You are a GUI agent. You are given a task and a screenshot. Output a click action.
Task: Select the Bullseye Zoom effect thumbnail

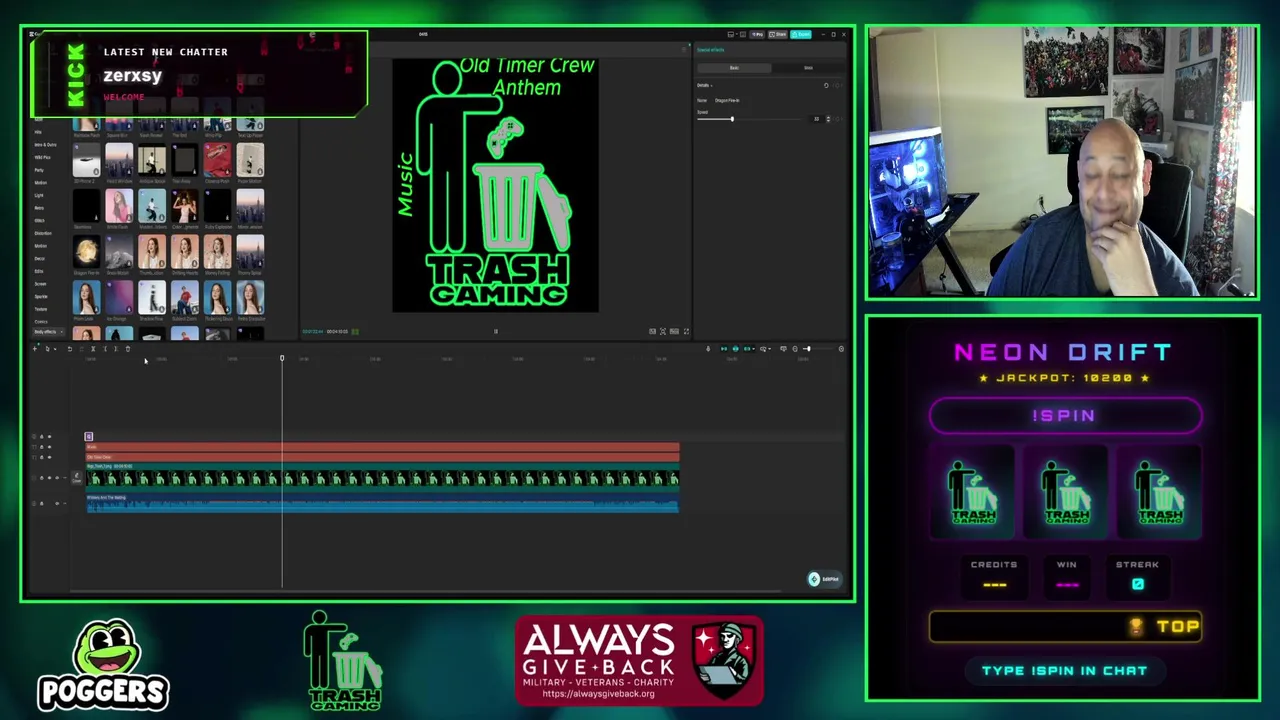[185, 297]
